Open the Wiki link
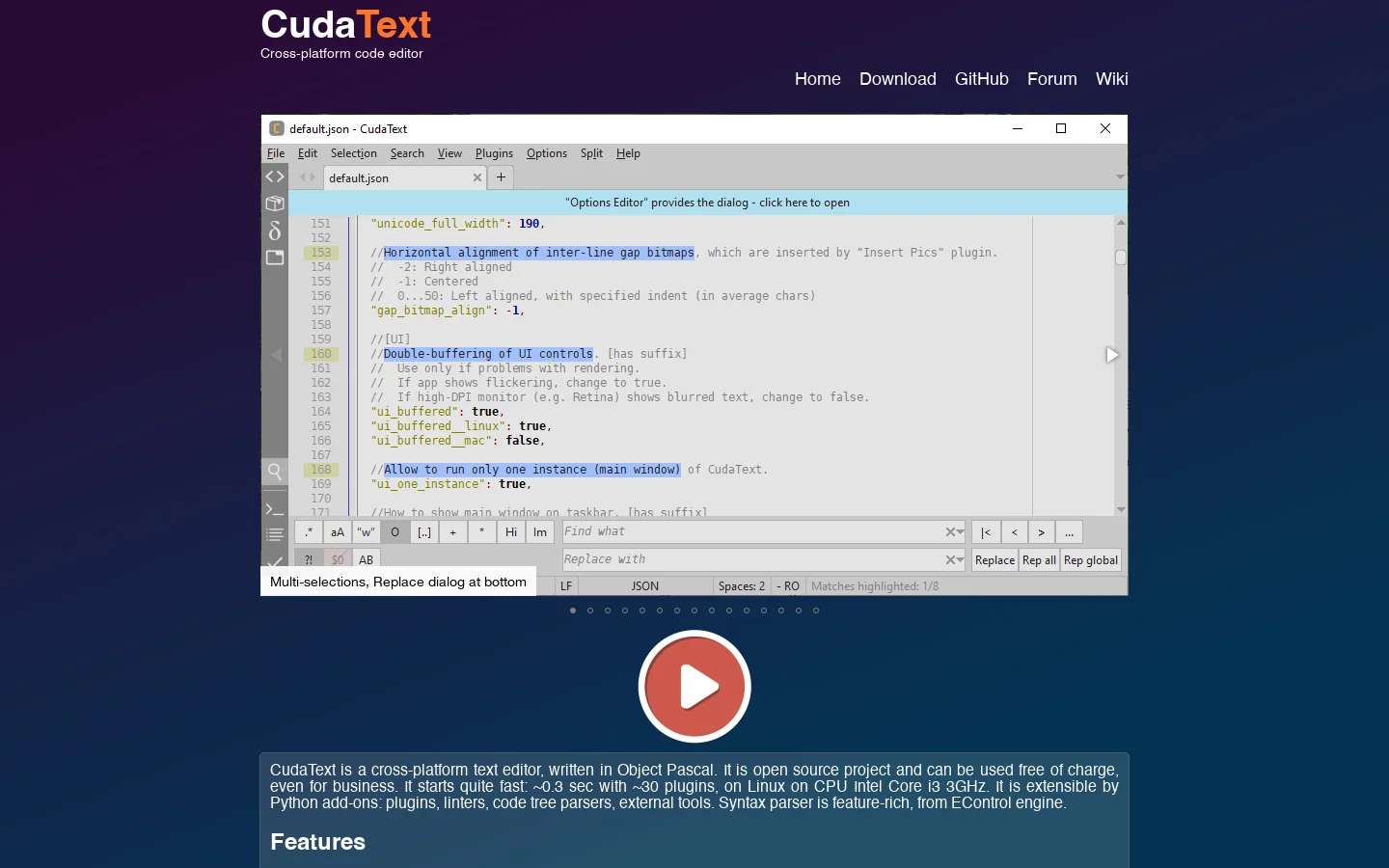 [x=1112, y=79]
